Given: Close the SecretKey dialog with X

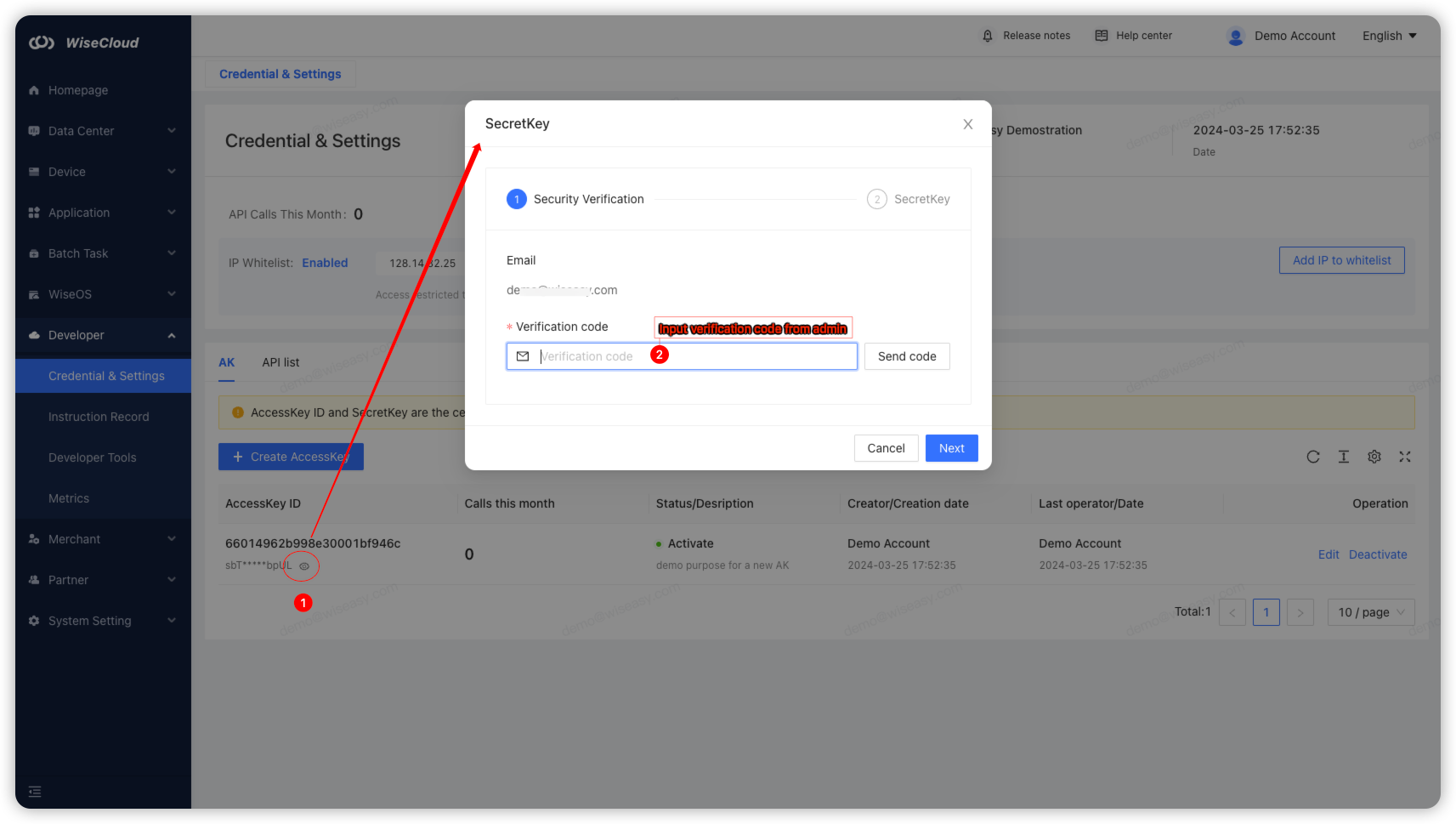Looking at the screenshot, I should [967, 124].
